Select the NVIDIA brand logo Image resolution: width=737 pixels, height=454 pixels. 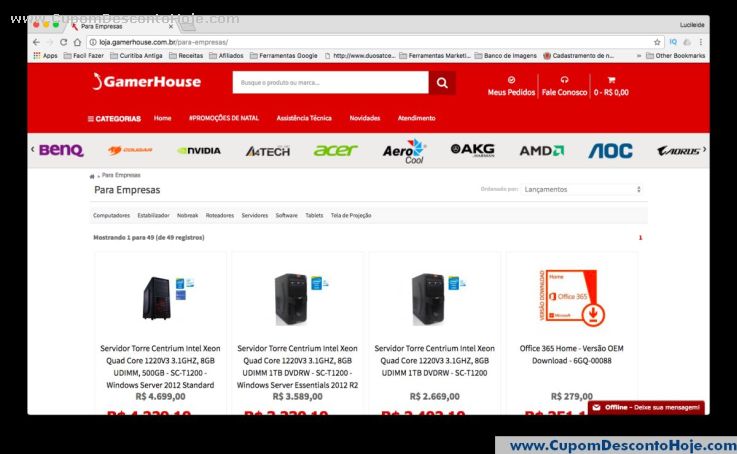pos(199,150)
